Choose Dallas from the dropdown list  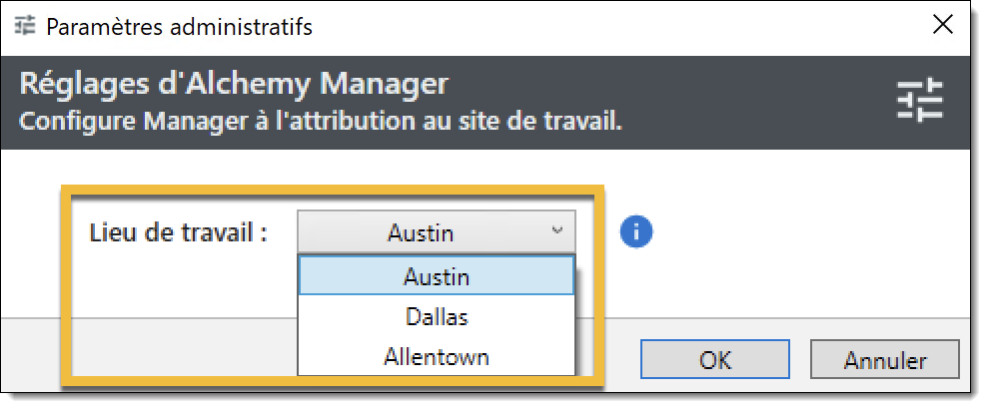click(x=436, y=316)
